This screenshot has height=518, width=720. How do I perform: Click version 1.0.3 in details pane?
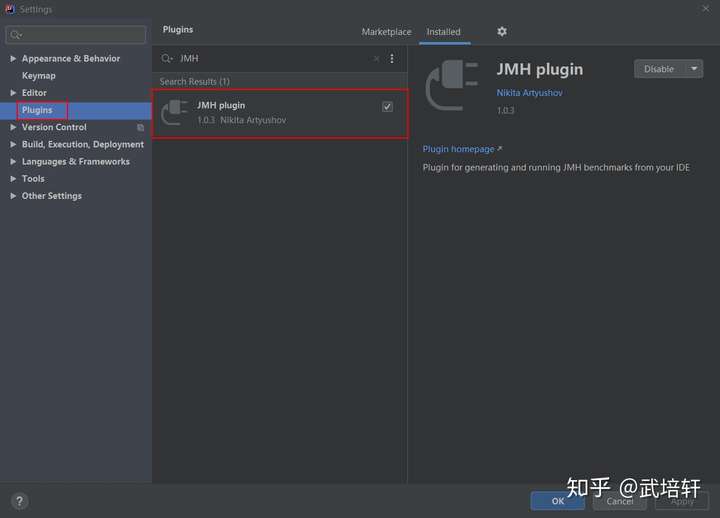click(x=505, y=110)
